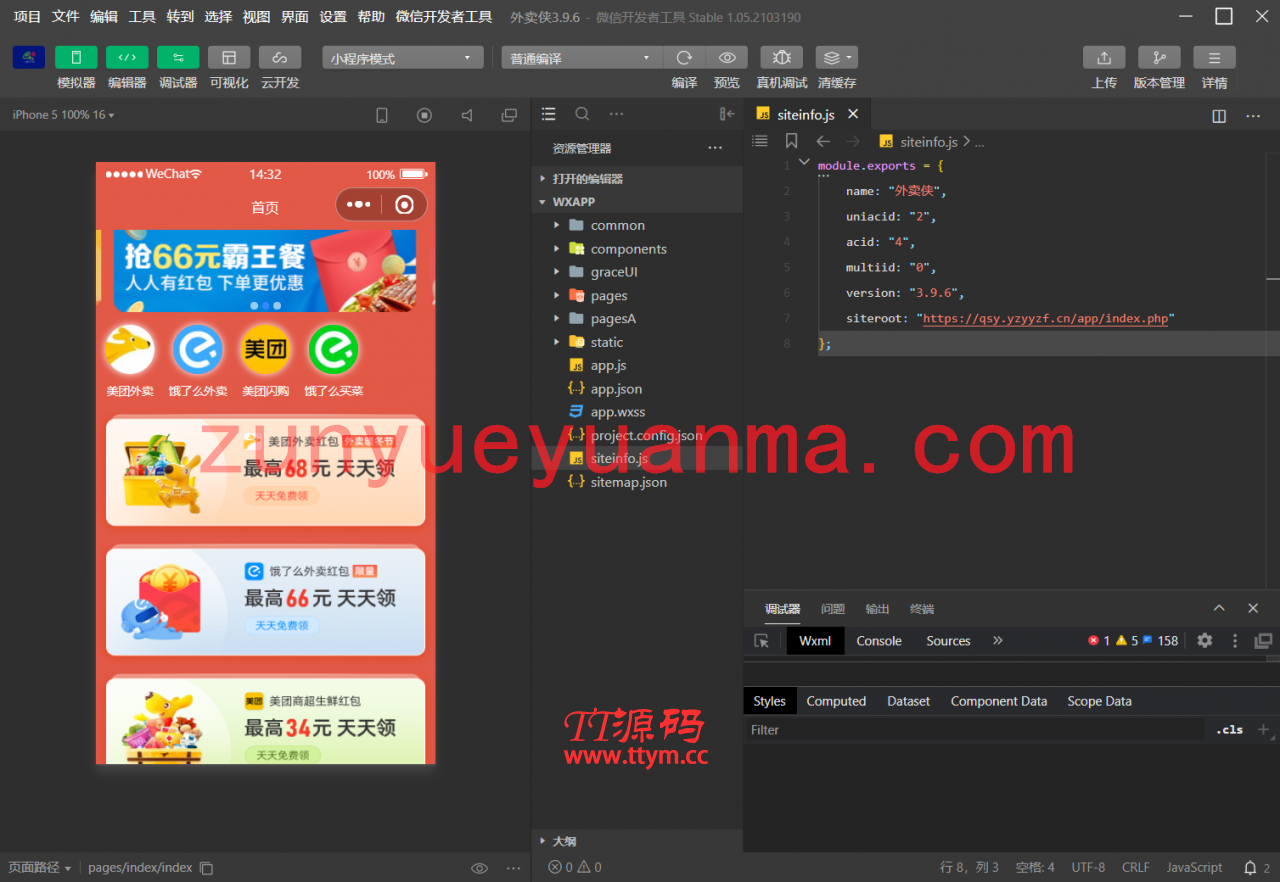Screen dimensions: 1280x882
Task: Click the Filter styles input field
Action: [975, 730]
